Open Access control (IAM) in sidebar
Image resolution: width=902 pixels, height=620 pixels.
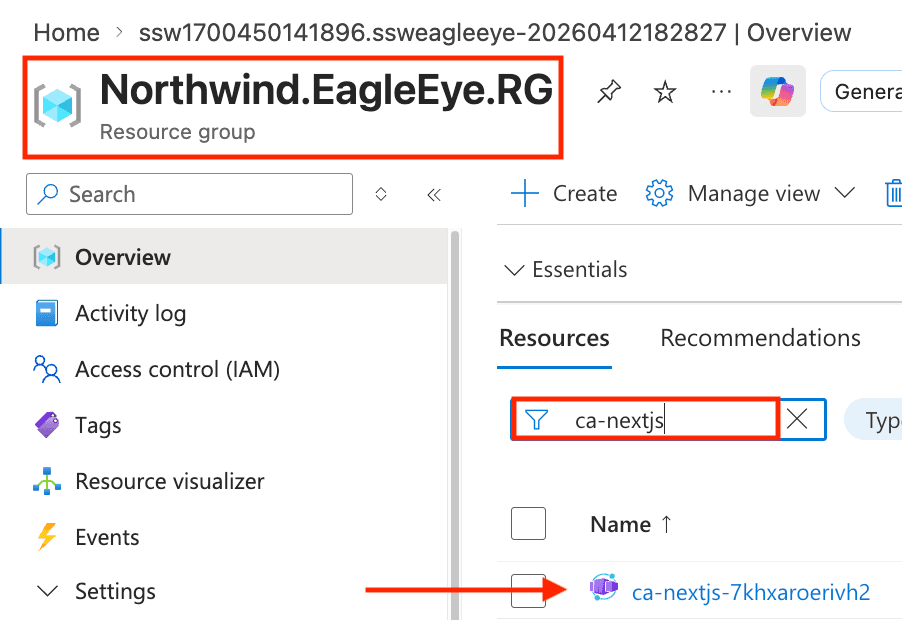(177, 369)
